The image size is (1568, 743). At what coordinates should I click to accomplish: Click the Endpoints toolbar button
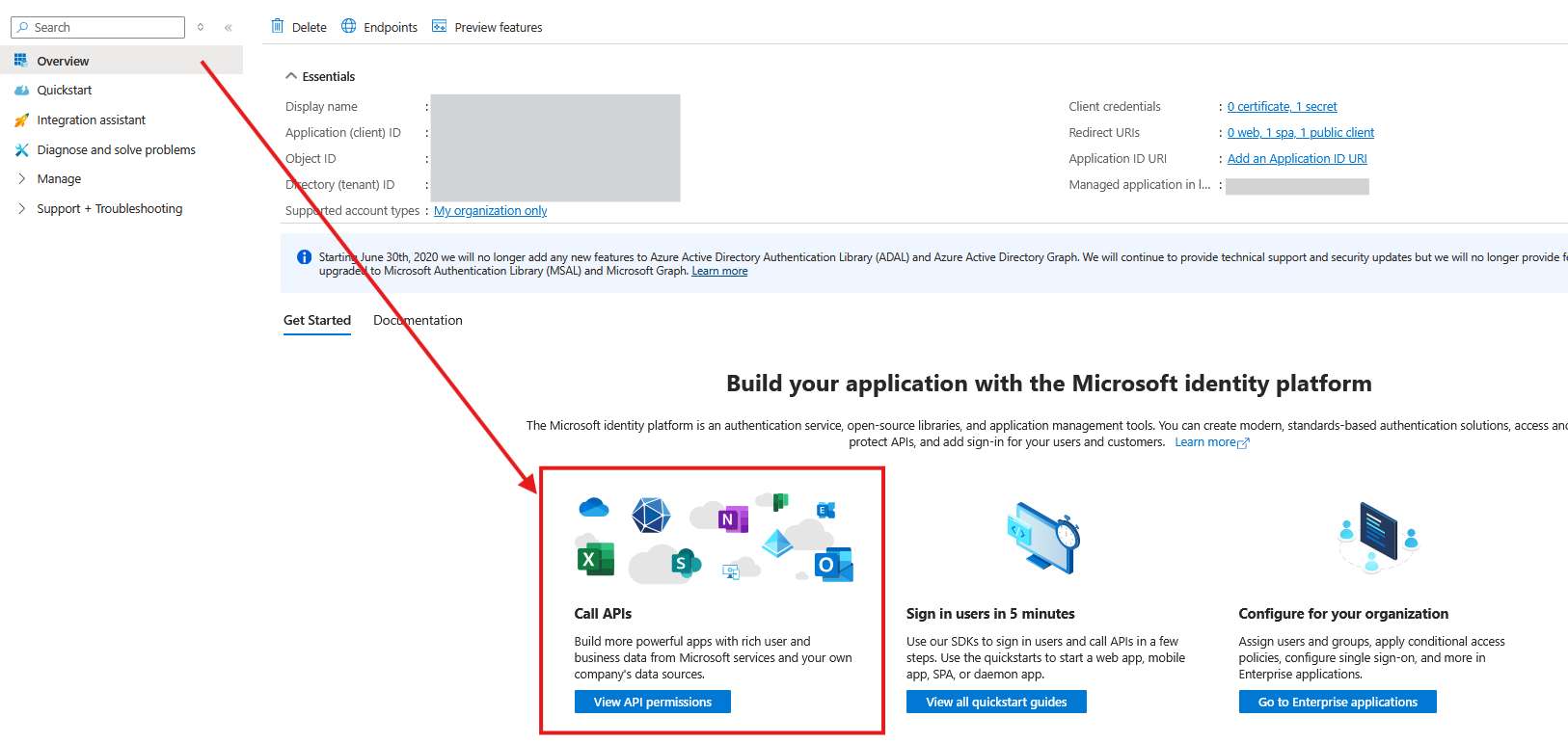tap(379, 27)
